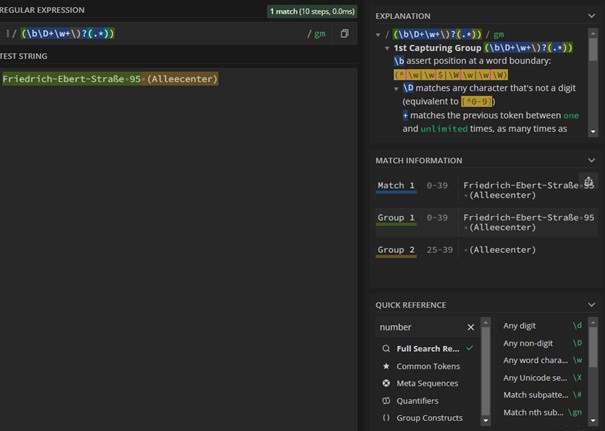This screenshot has width=605, height=431.
Task: Select the 'Group 1' row label
Action: point(396,218)
